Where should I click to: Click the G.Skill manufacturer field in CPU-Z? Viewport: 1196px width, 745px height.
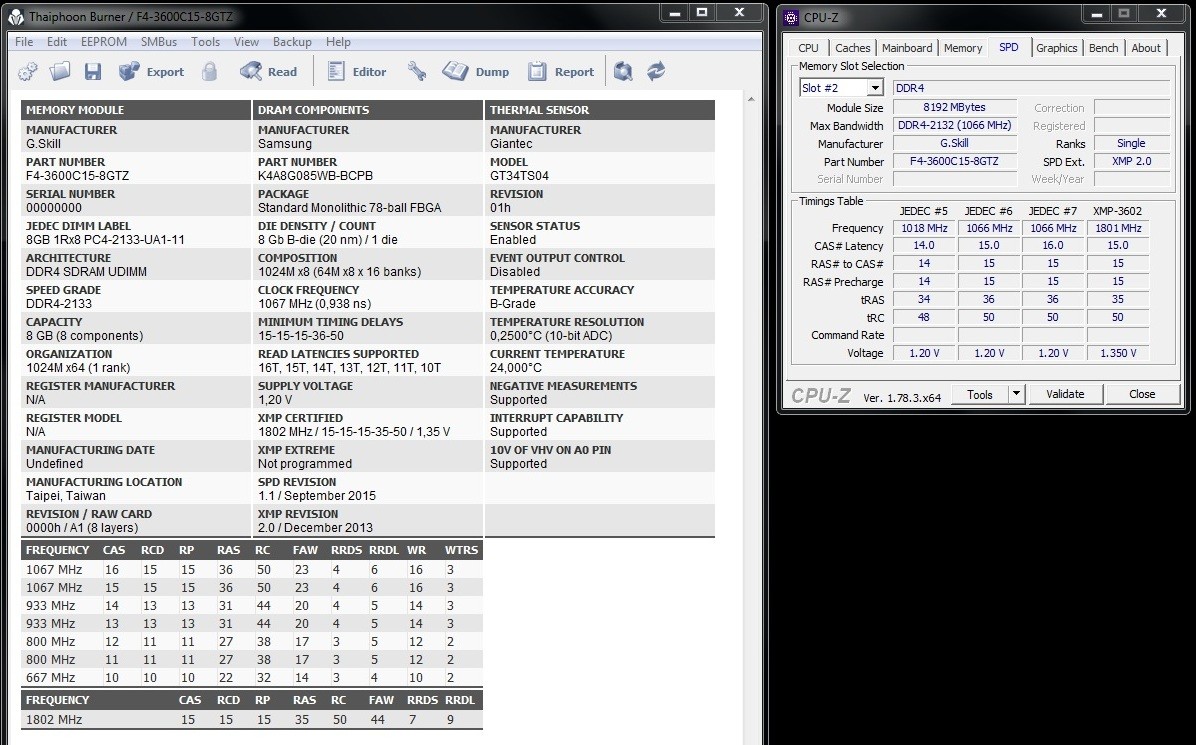955,143
